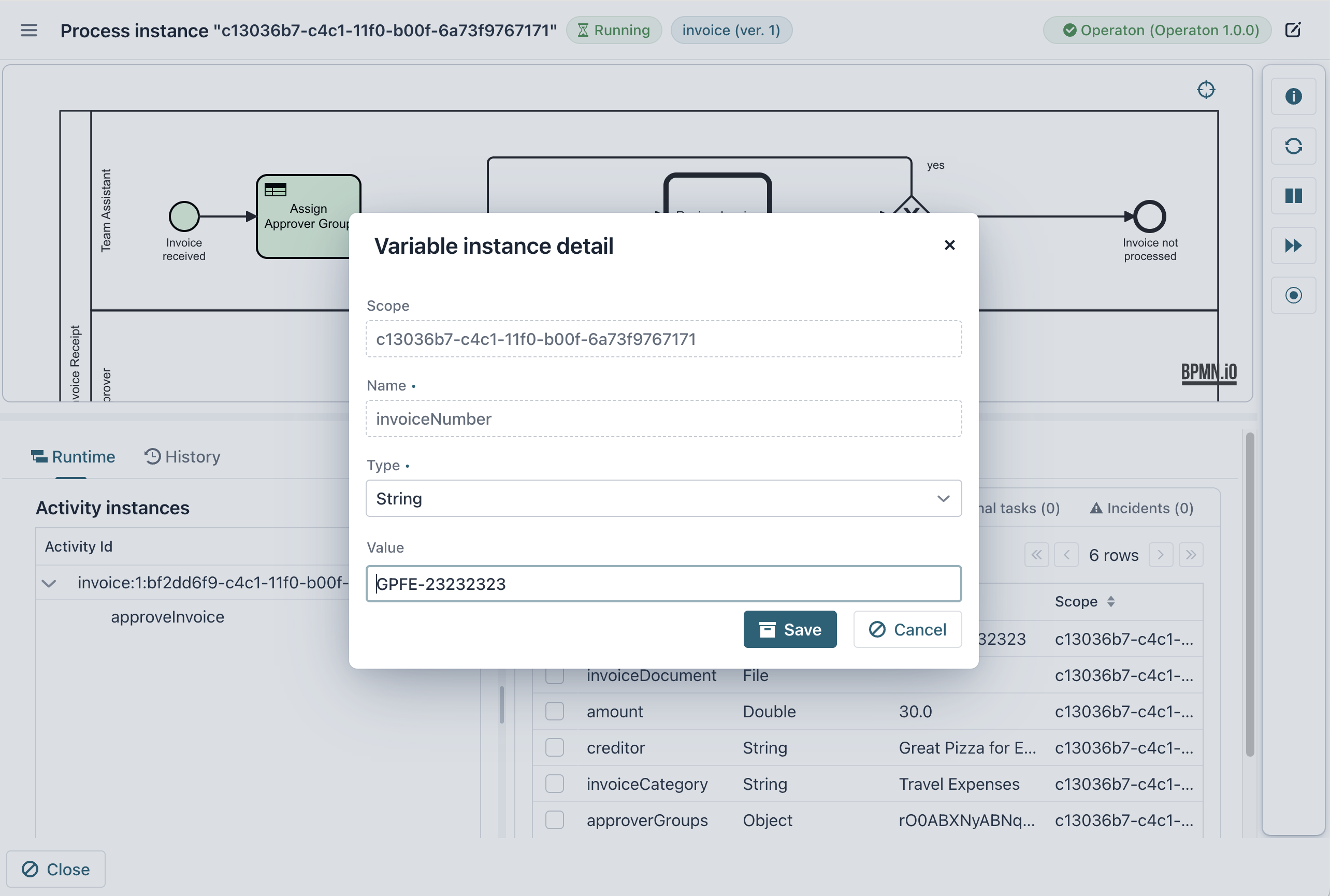1330x896 pixels.
Task: Open the Type dropdown showing String
Action: pyautogui.click(x=663, y=498)
